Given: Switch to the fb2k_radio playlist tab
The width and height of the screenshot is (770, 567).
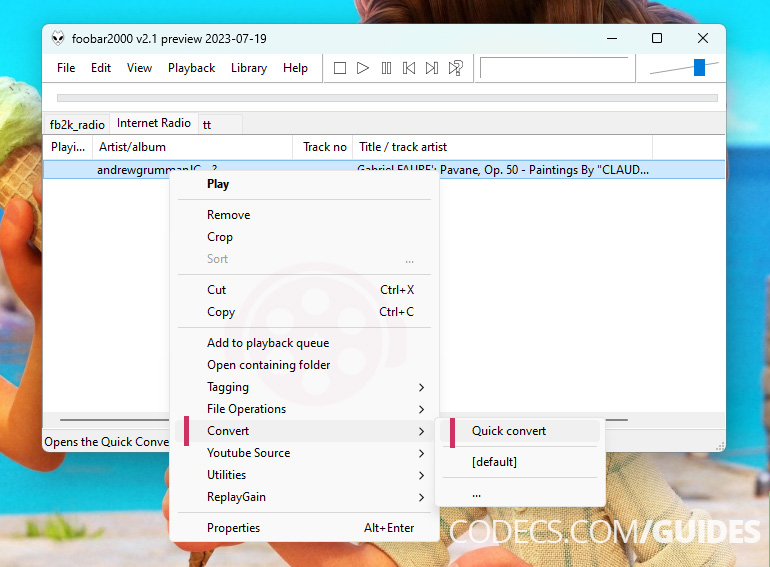Looking at the screenshot, I should pos(77,125).
